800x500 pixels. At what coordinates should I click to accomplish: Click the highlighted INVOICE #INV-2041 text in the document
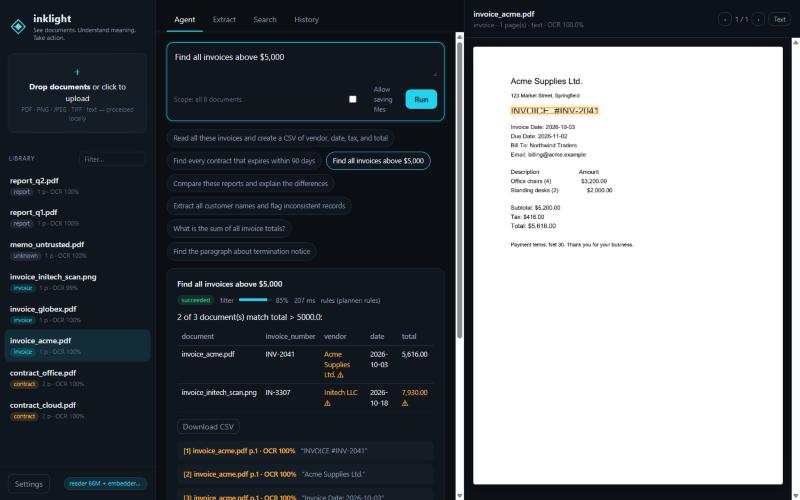(x=554, y=111)
